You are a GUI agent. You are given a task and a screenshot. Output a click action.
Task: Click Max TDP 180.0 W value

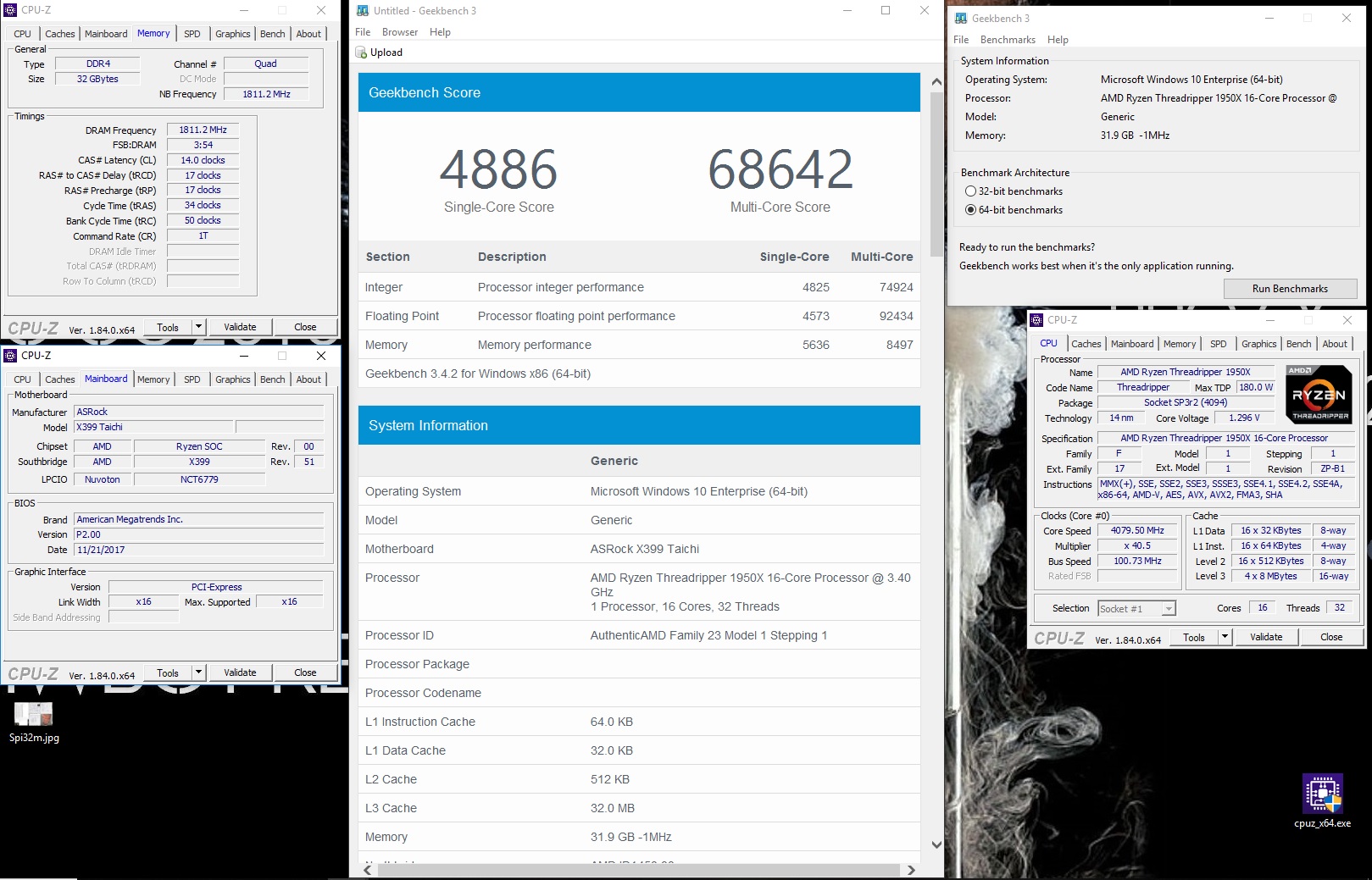[1256, 387]
